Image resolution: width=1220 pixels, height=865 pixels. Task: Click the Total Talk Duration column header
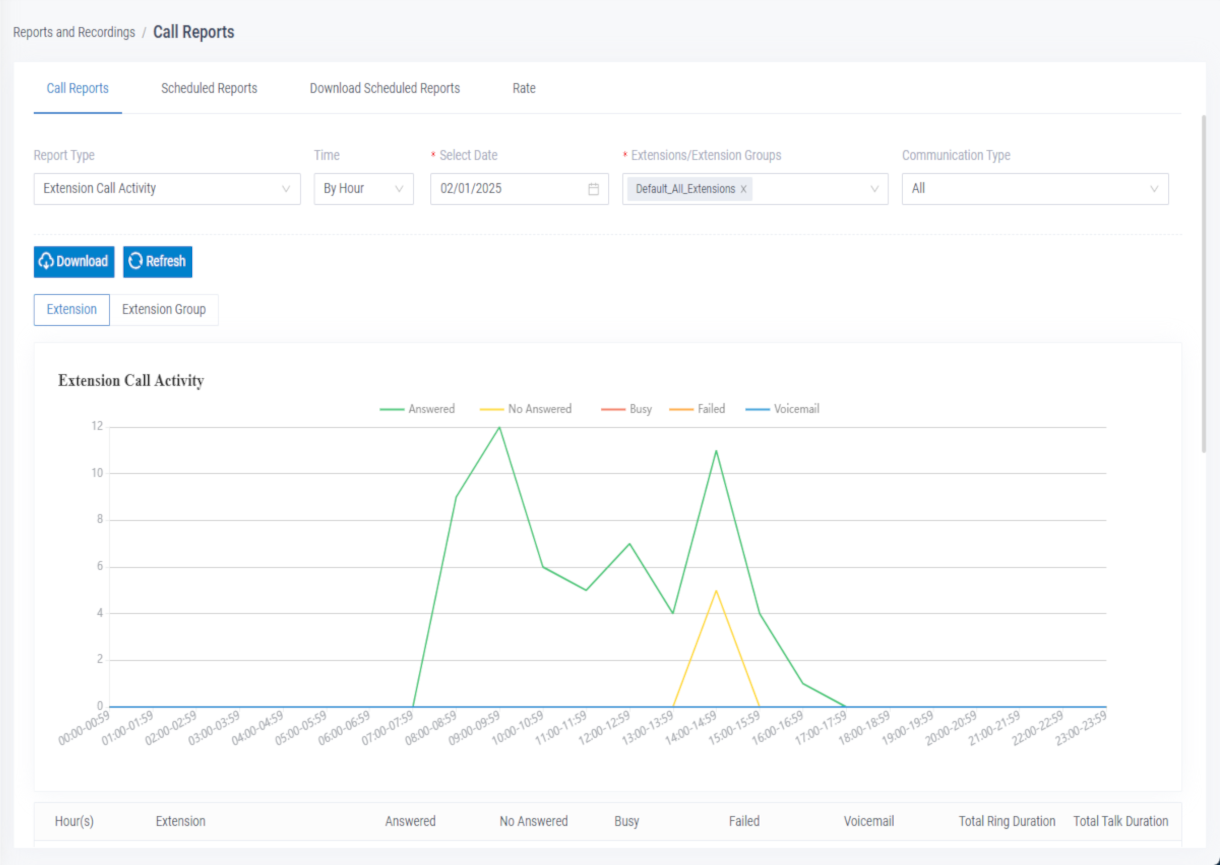pos(1121,821)
